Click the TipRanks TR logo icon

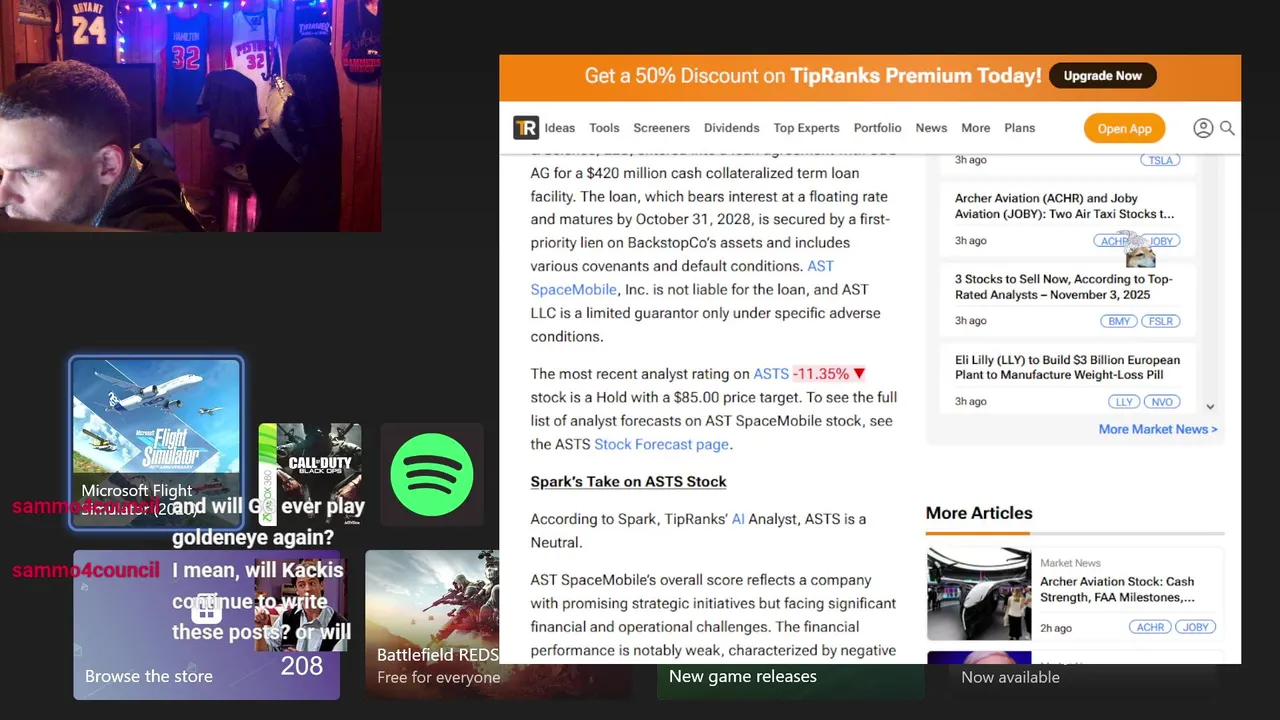[x=525, y=128]
